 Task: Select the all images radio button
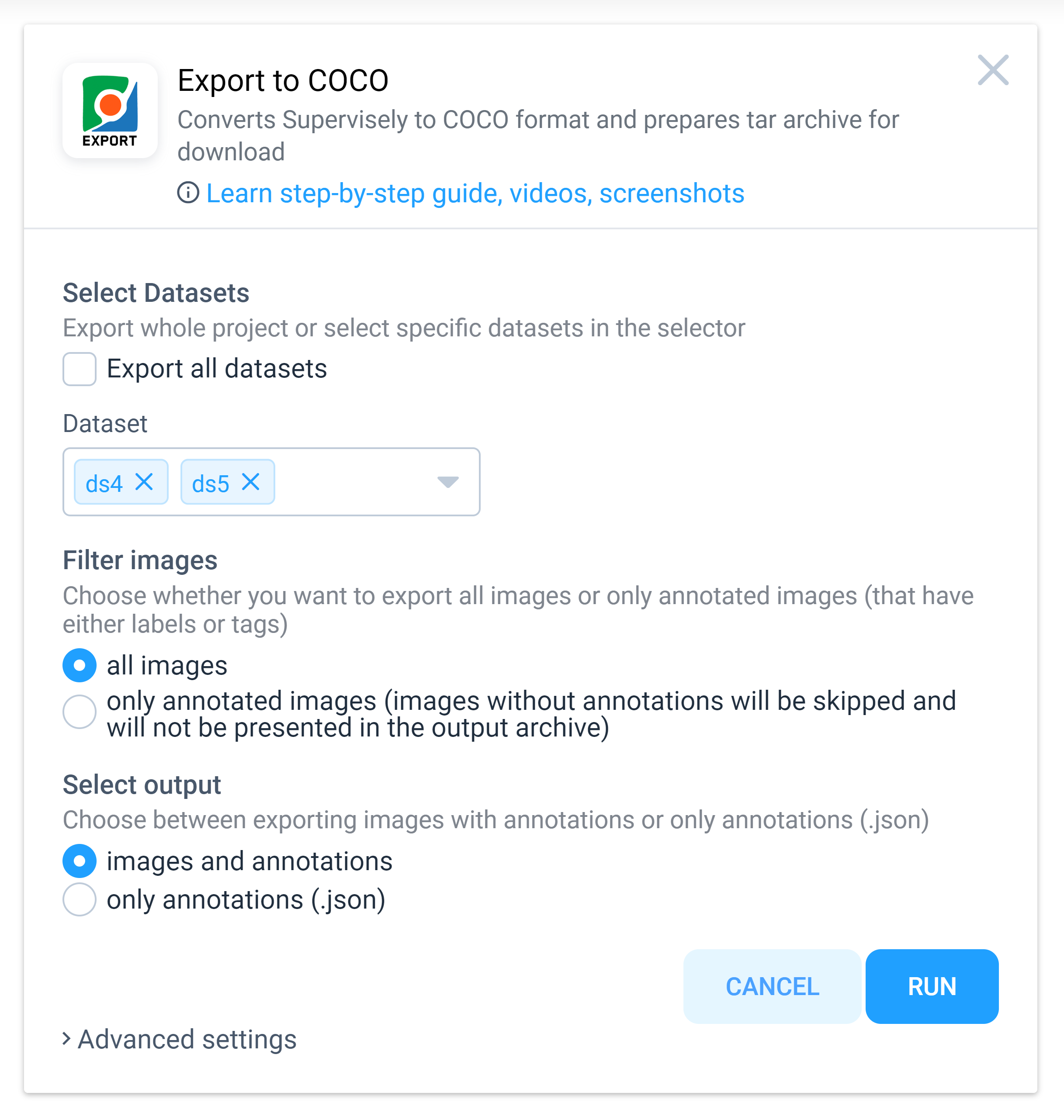pos(80,665)
